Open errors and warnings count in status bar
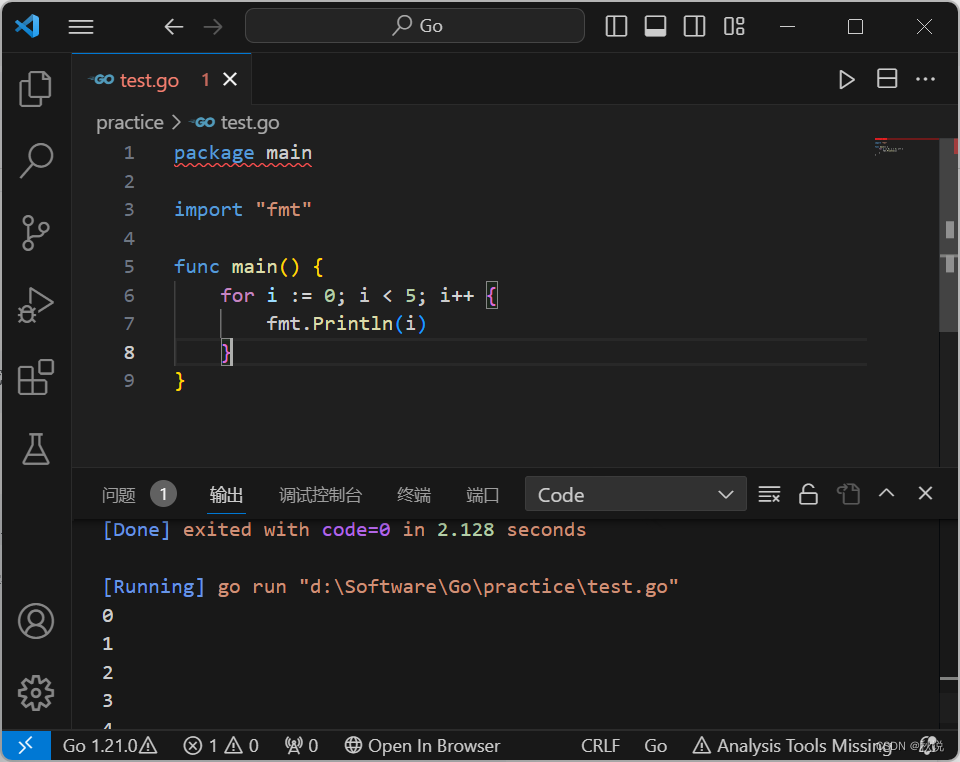The width and height of the screenshot is (960, 762). (x=220, y=746)
